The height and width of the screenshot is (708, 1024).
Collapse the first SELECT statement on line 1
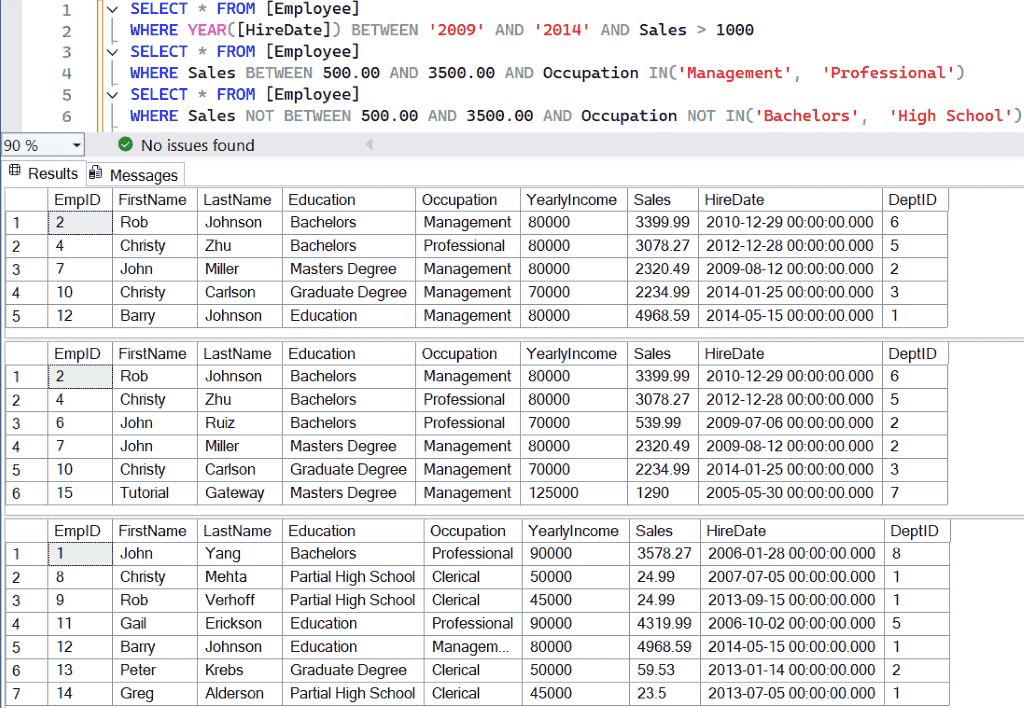click(x=111, y=8)
